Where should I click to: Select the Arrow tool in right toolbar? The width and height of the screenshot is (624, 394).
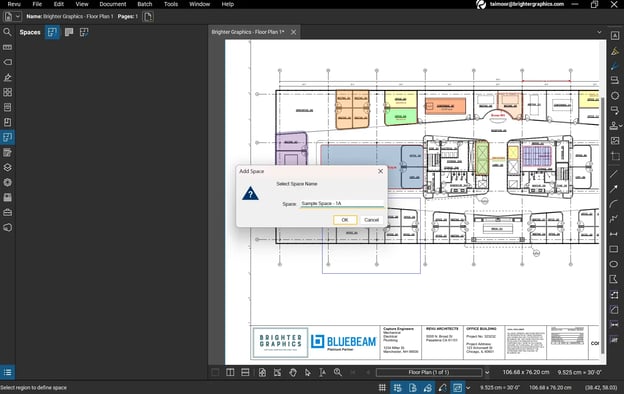tap(614, 189)
